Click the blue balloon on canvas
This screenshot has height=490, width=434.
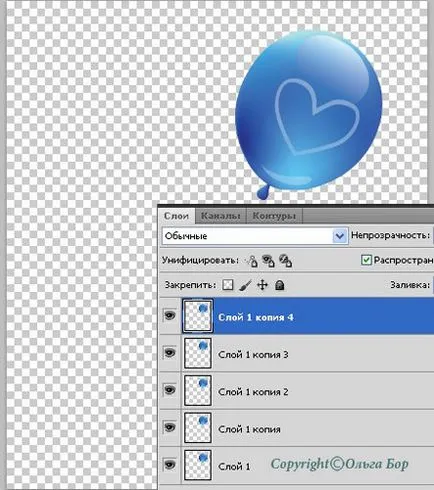coord(308,113)
